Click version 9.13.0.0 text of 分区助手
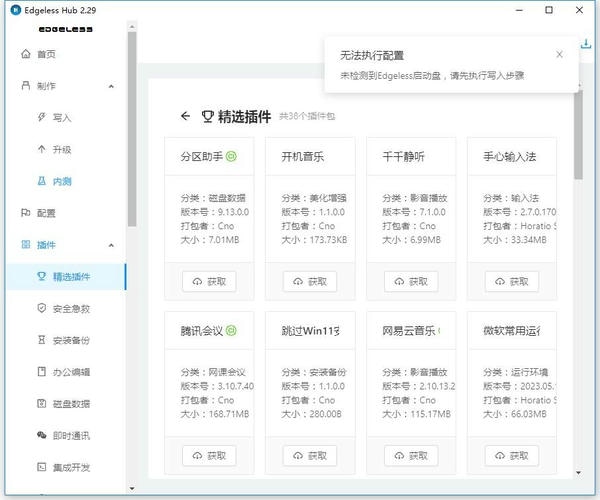 [233, 212]
